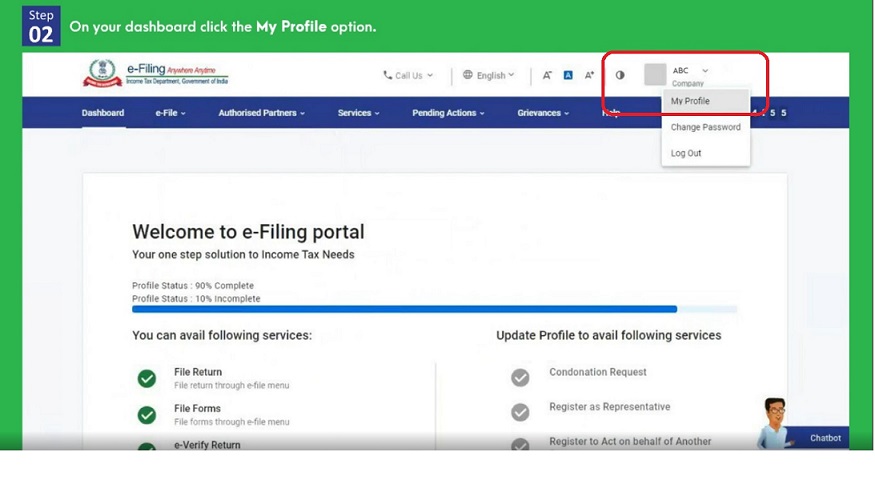The width and height of the screenshot is (875, 492).
Task: Decrease the page font size
Action: [x=547, y=75]
